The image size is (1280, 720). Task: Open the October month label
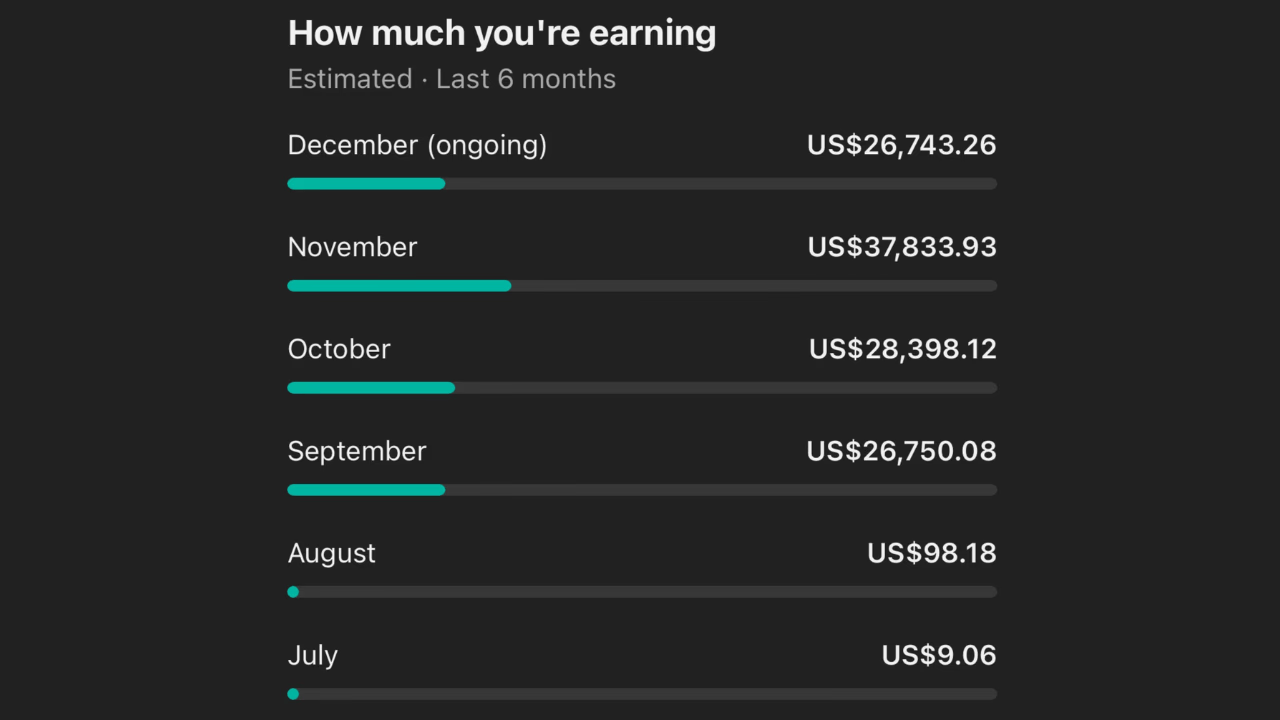point(339,349)
